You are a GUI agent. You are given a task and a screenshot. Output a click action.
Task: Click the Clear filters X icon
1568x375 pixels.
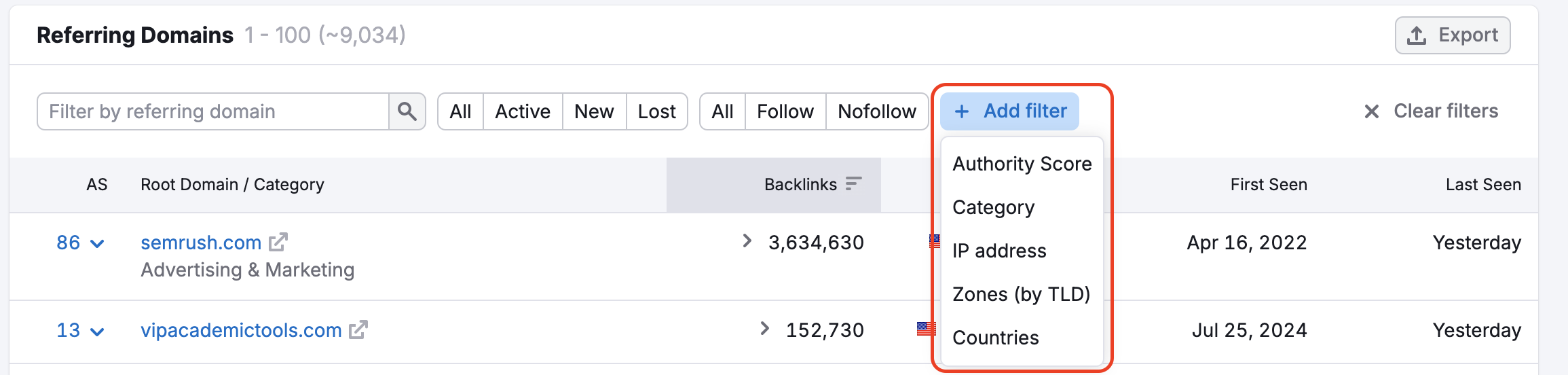1371,111
